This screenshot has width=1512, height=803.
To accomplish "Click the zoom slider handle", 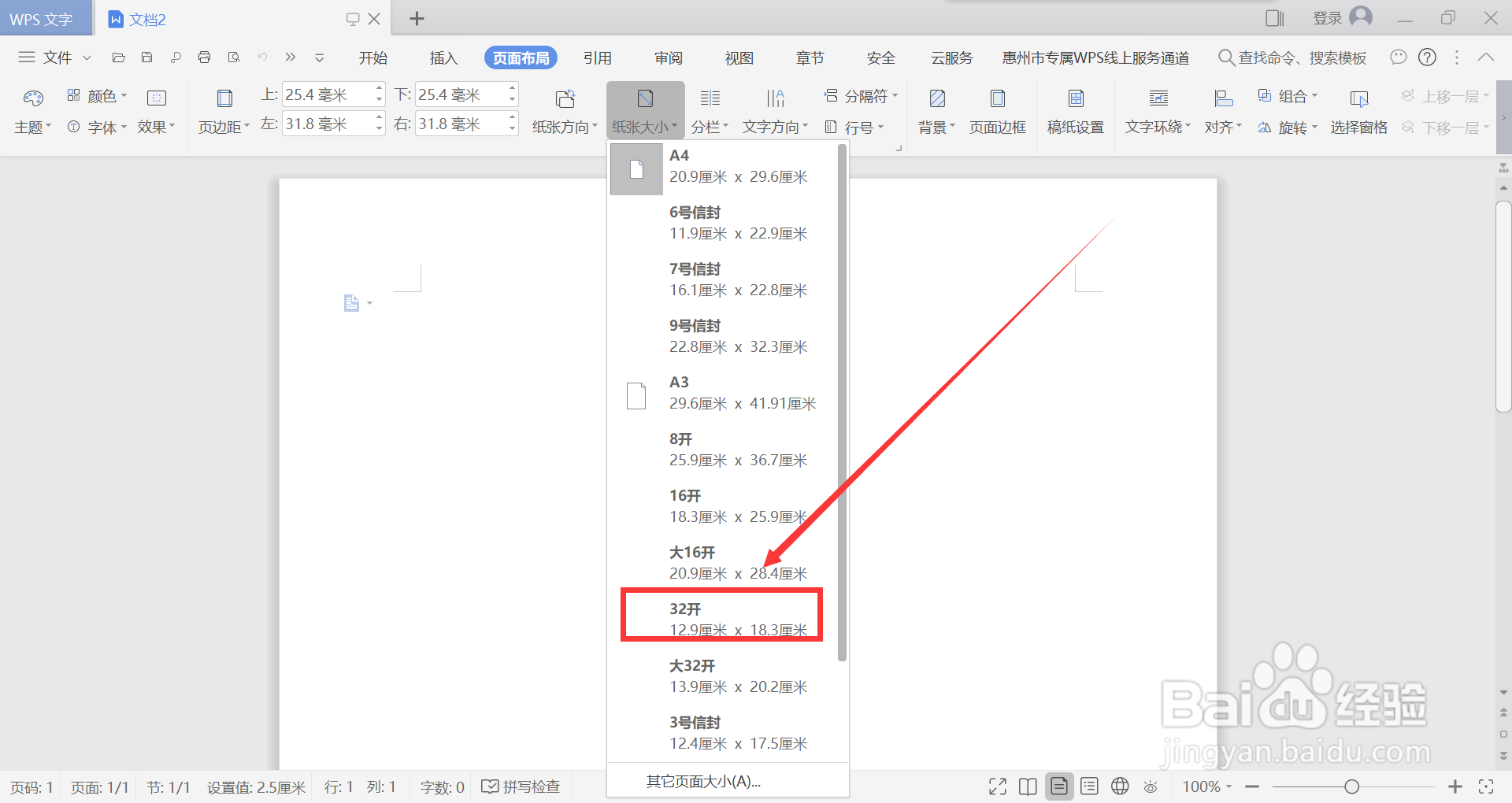I will (1352, 786).
